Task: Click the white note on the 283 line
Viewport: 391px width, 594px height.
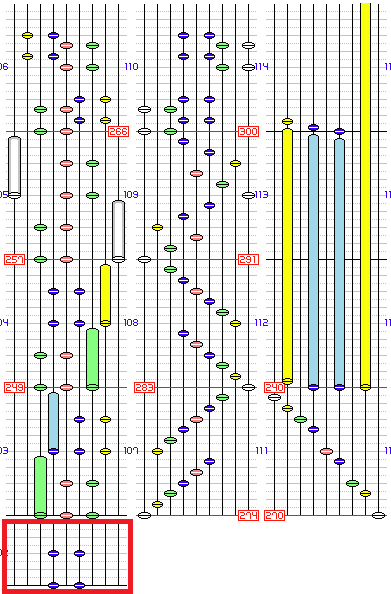Action: click(248, 387)
